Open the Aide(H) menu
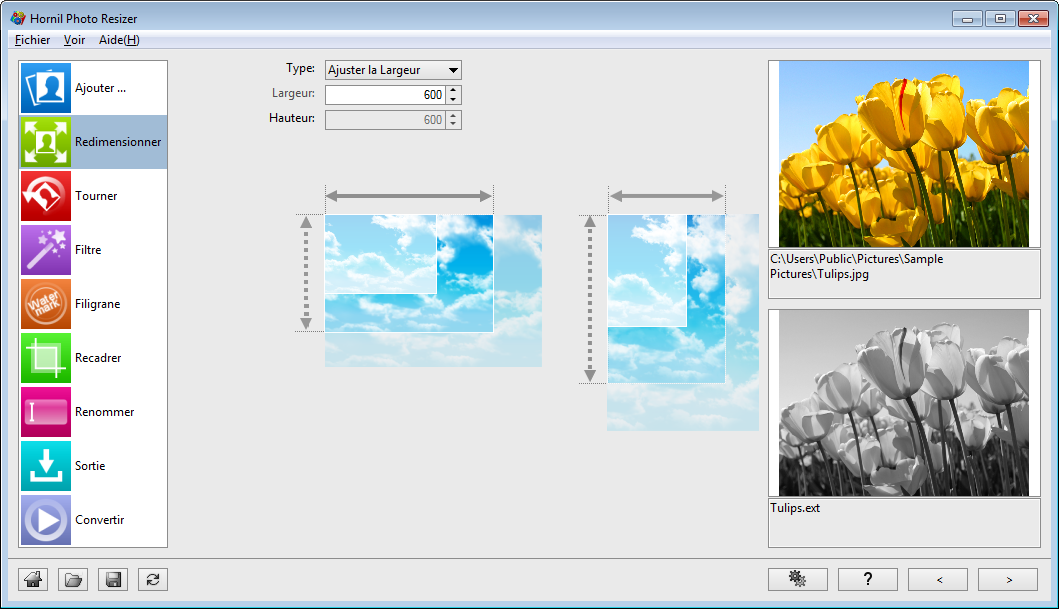 pyautogui.click(x=118, y=39)
